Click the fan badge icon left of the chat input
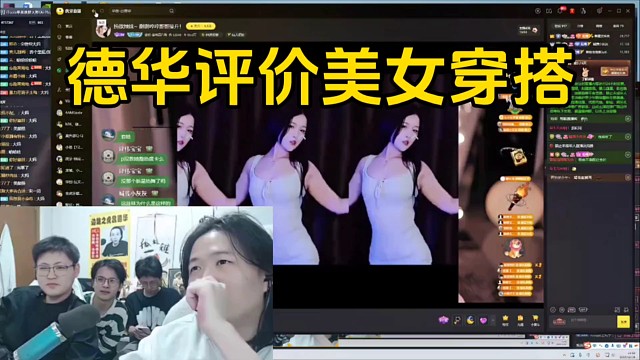This screenshot has width=640, height=360. (x=559, y=322)
